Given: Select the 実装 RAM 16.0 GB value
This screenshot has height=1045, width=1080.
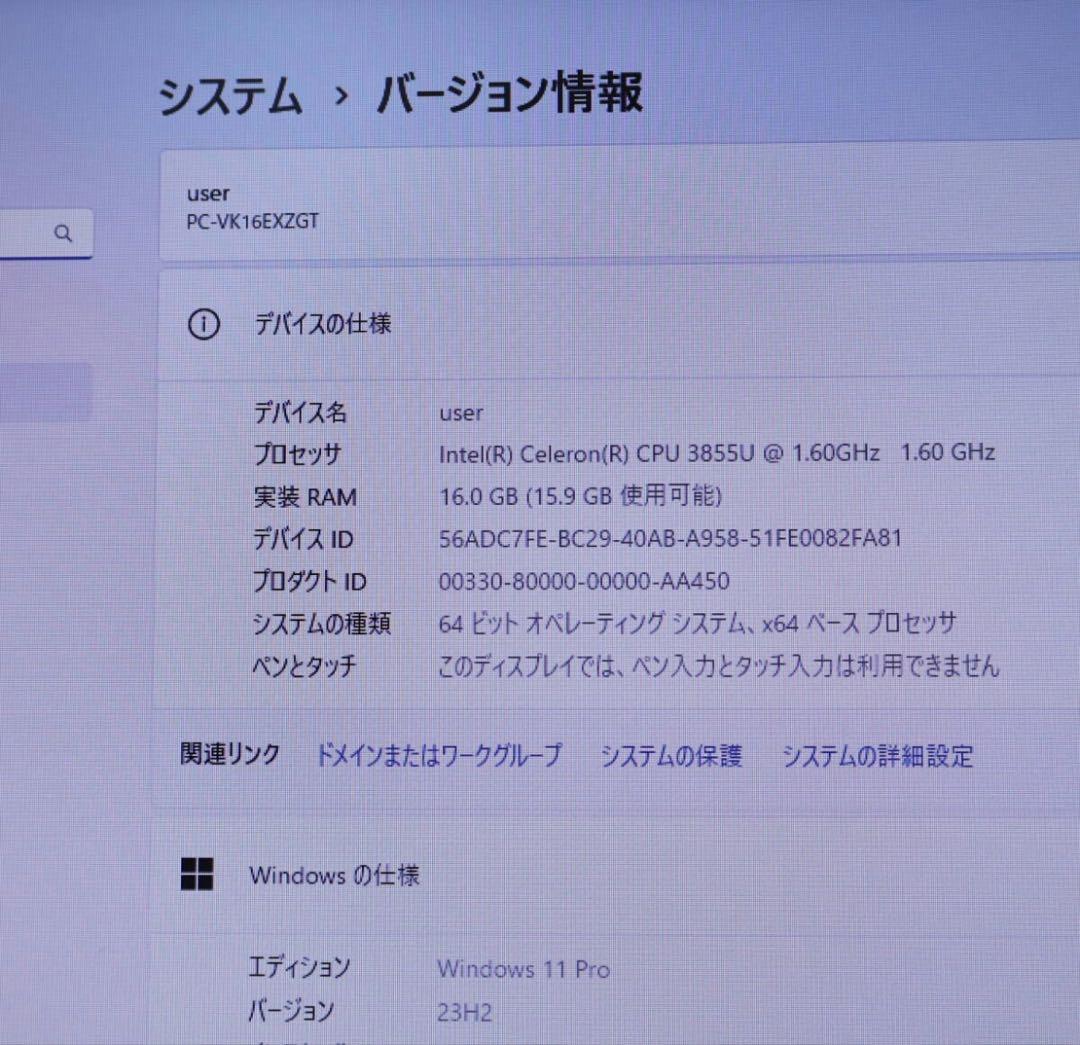Looking at the screenshot, I should 583,495.
